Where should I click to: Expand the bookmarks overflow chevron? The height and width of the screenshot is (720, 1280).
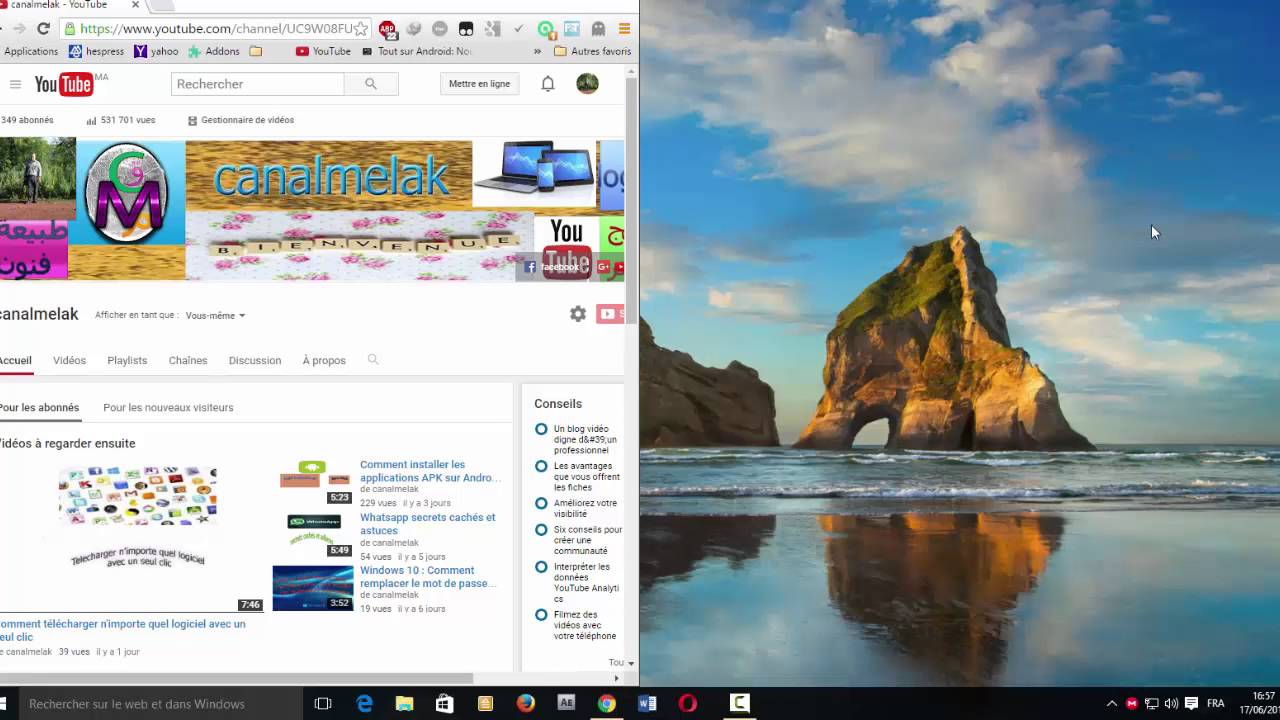[538, 51]
